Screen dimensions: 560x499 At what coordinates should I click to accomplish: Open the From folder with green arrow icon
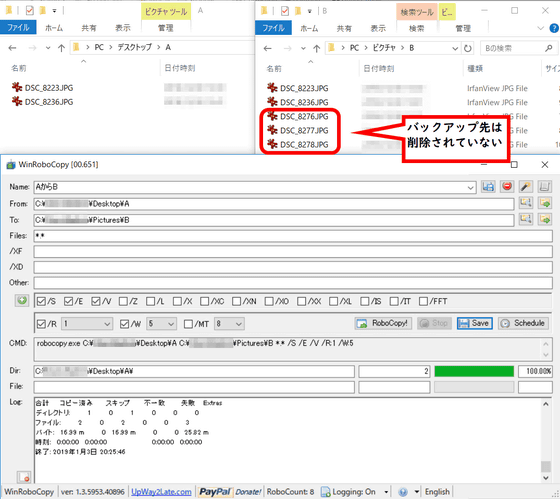pos(545,203)
